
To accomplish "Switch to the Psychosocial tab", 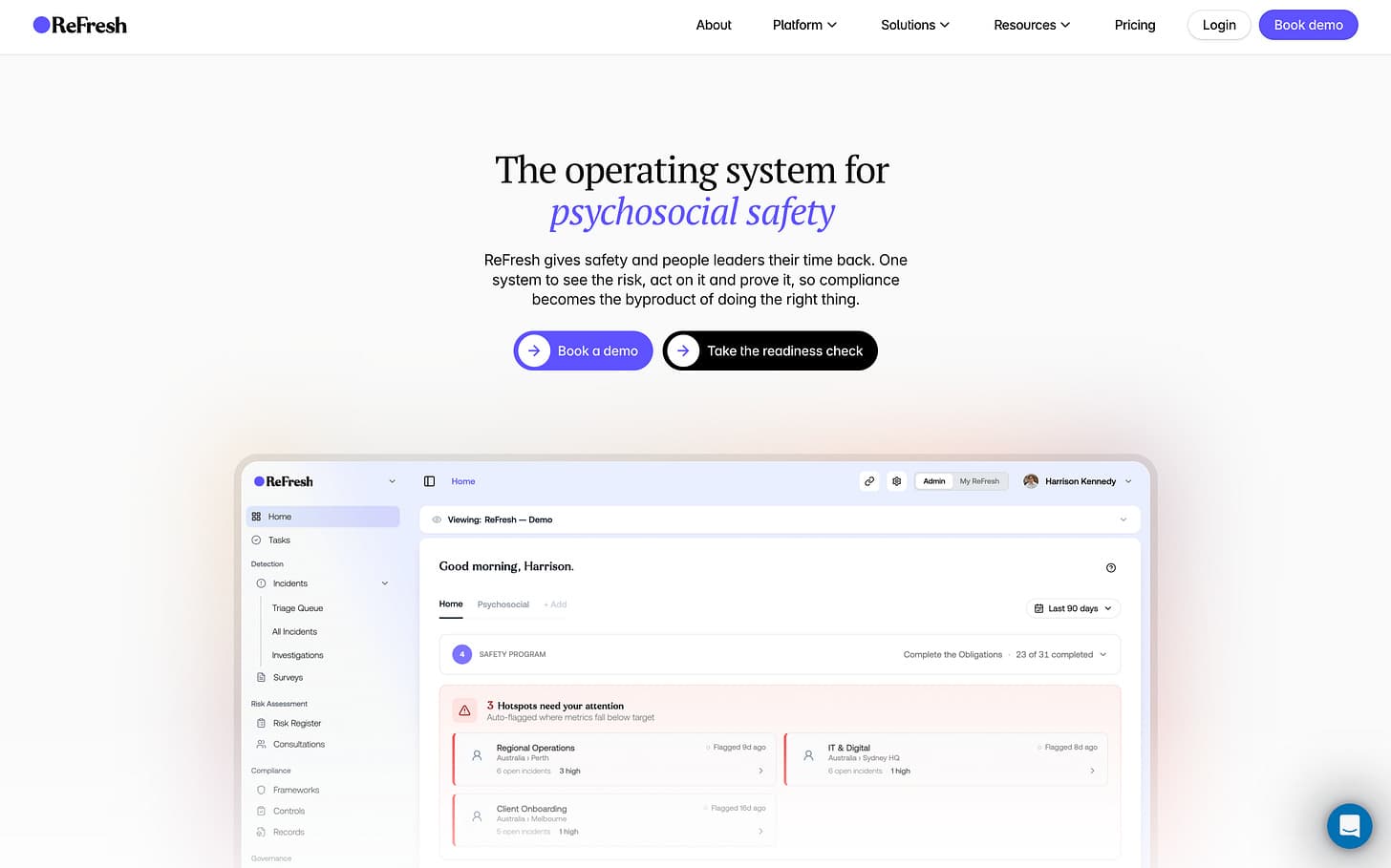I will pyautogui.click(x=503, y=604).
